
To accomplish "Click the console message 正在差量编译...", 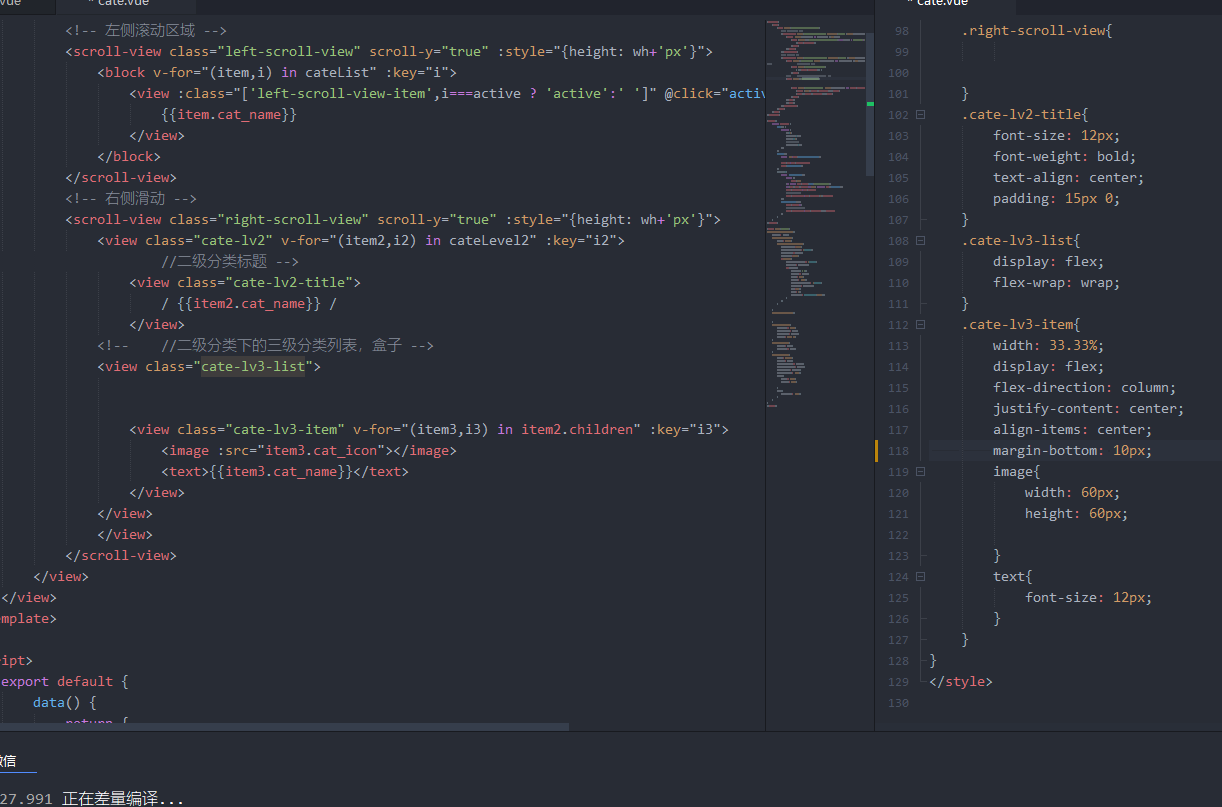I will click(123, 799).
